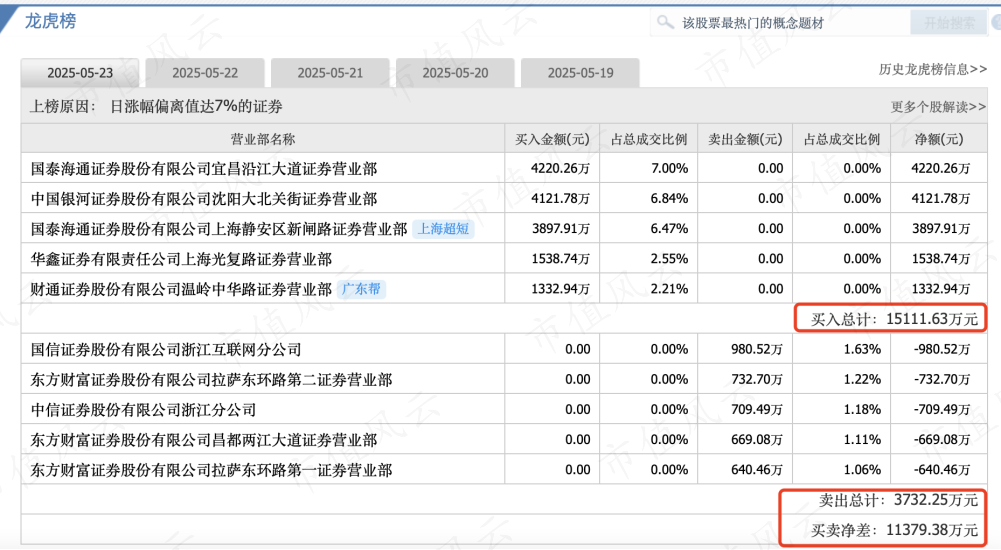The image size is (1001, 550).
Task: Click the 上海超短 tag
Action: tap(442, 229)
